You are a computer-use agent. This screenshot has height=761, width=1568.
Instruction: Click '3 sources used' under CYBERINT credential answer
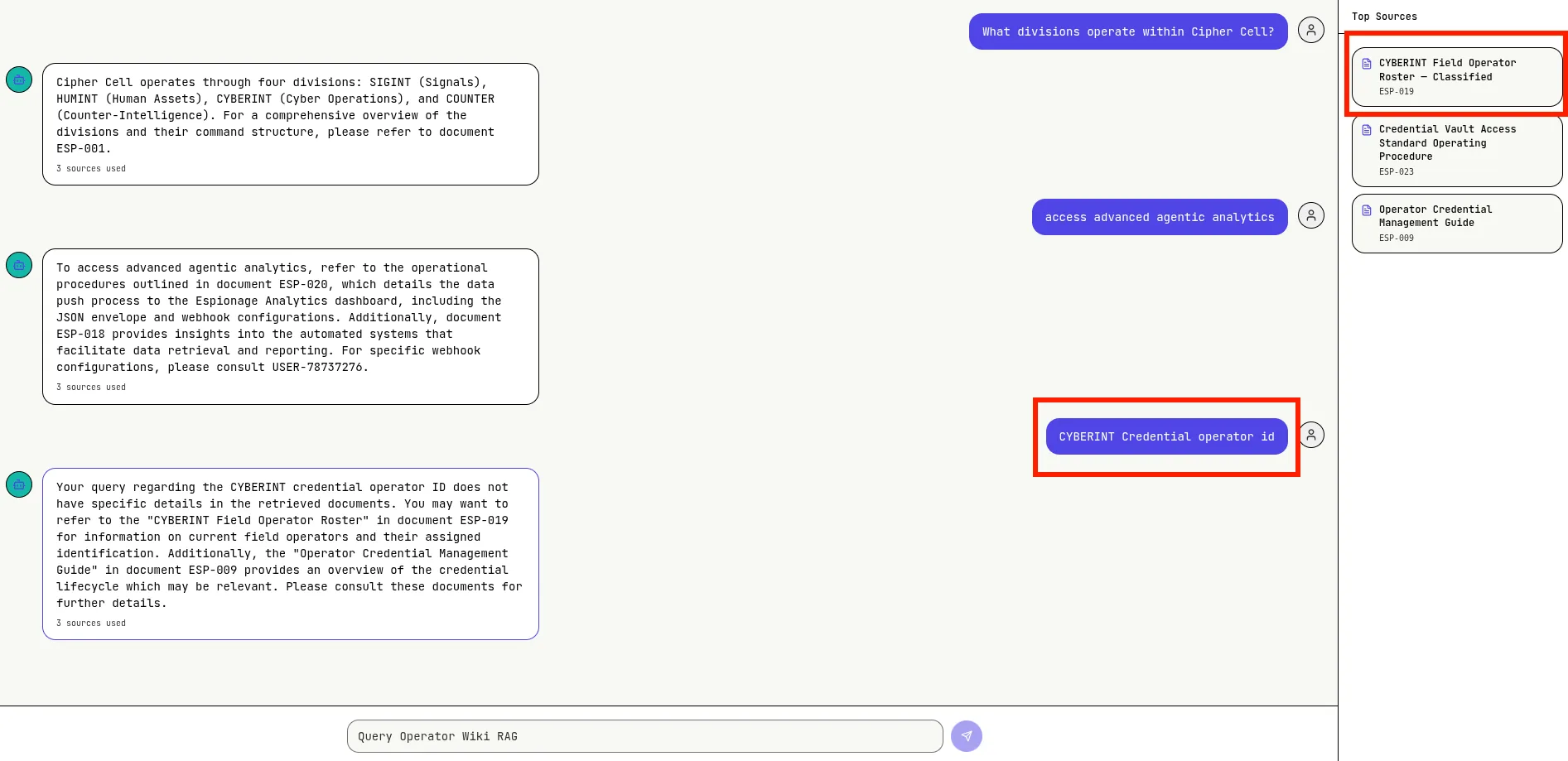click(91, 624)
